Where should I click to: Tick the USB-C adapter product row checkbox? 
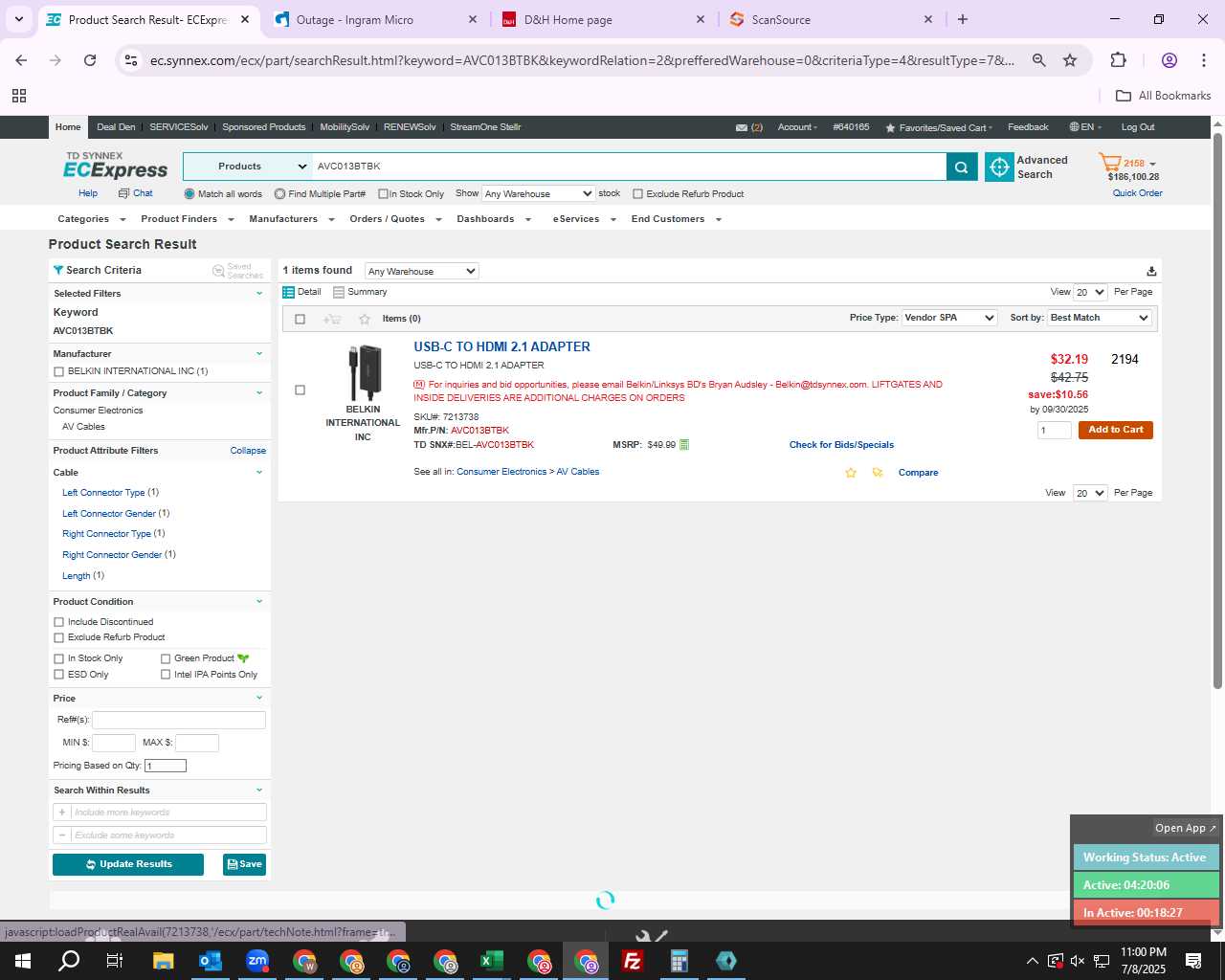[x=300, y=390]
